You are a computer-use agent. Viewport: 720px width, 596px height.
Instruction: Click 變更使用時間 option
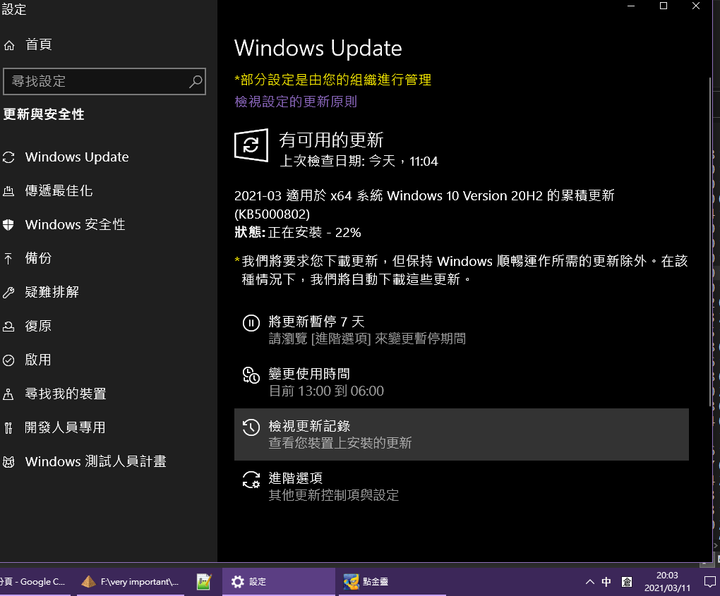point(461,382)
